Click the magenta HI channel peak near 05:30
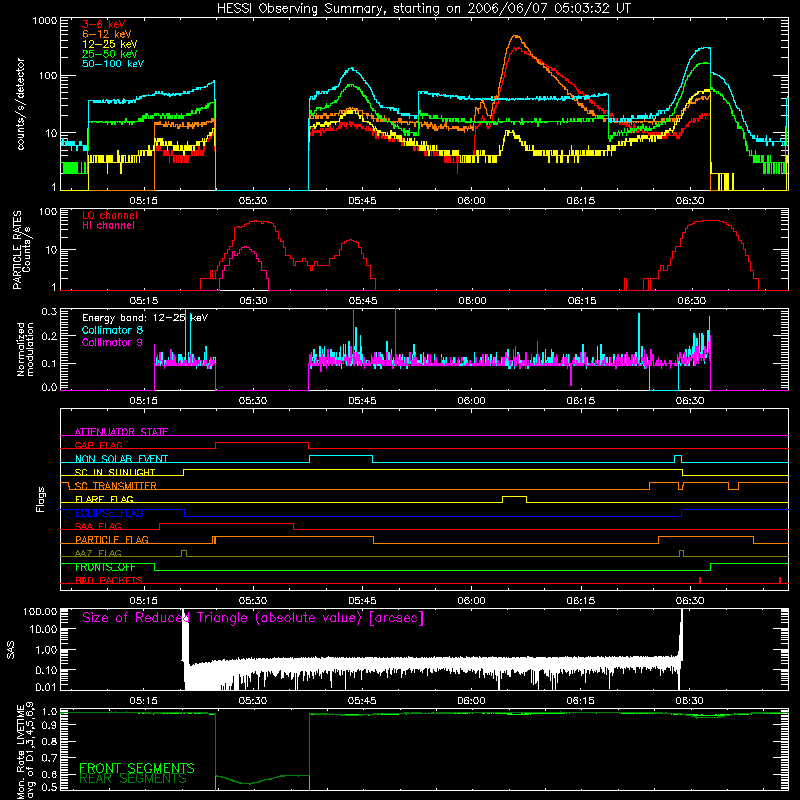Screen dimensions: 800x800 pos(246,247)
